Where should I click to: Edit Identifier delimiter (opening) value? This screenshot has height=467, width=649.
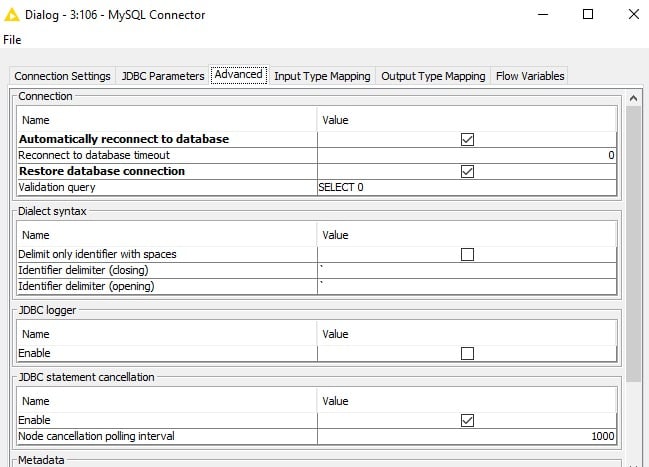pos(467,286)
